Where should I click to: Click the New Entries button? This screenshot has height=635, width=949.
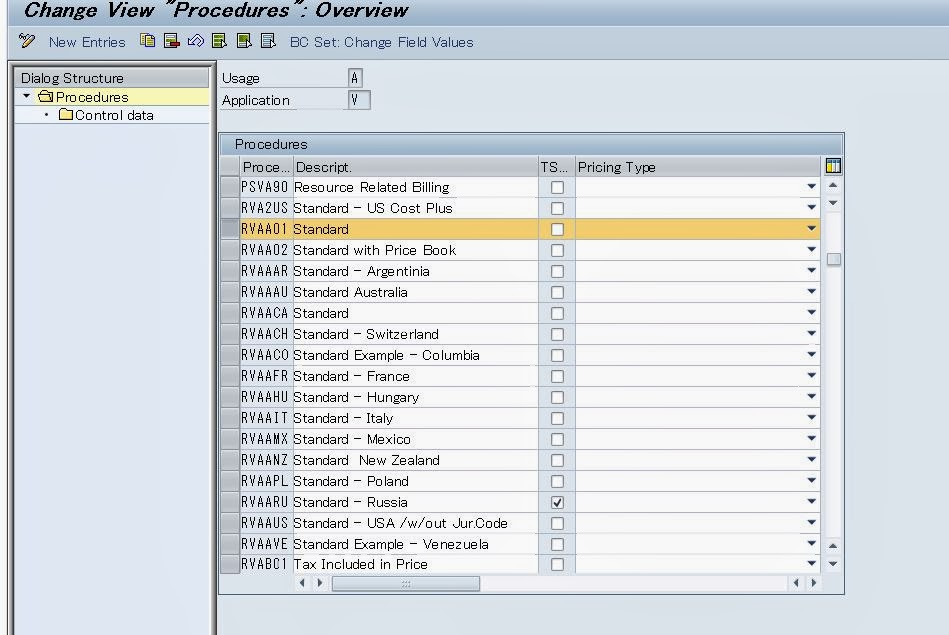pos(87,42)
